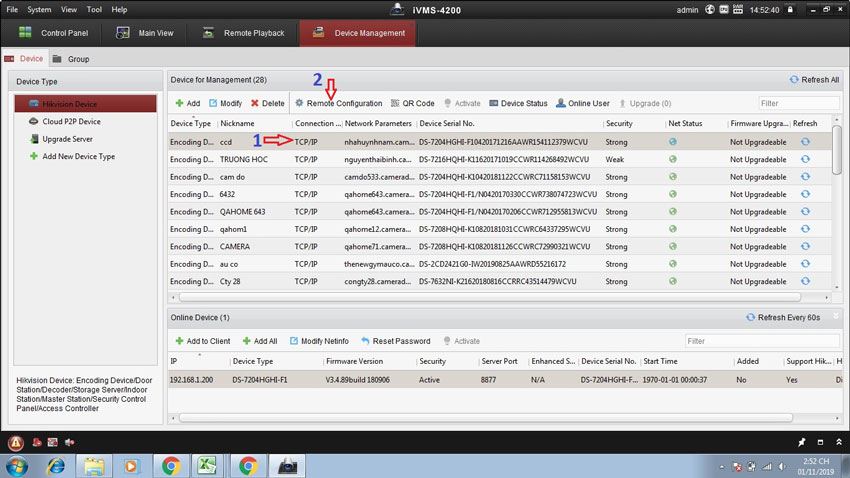Click the QR Code toolbar icon

(x=412, y=103)
